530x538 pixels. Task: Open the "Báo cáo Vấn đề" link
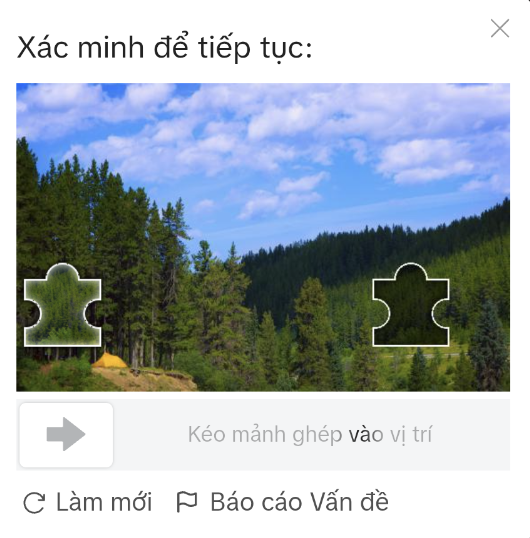(299, 502)
